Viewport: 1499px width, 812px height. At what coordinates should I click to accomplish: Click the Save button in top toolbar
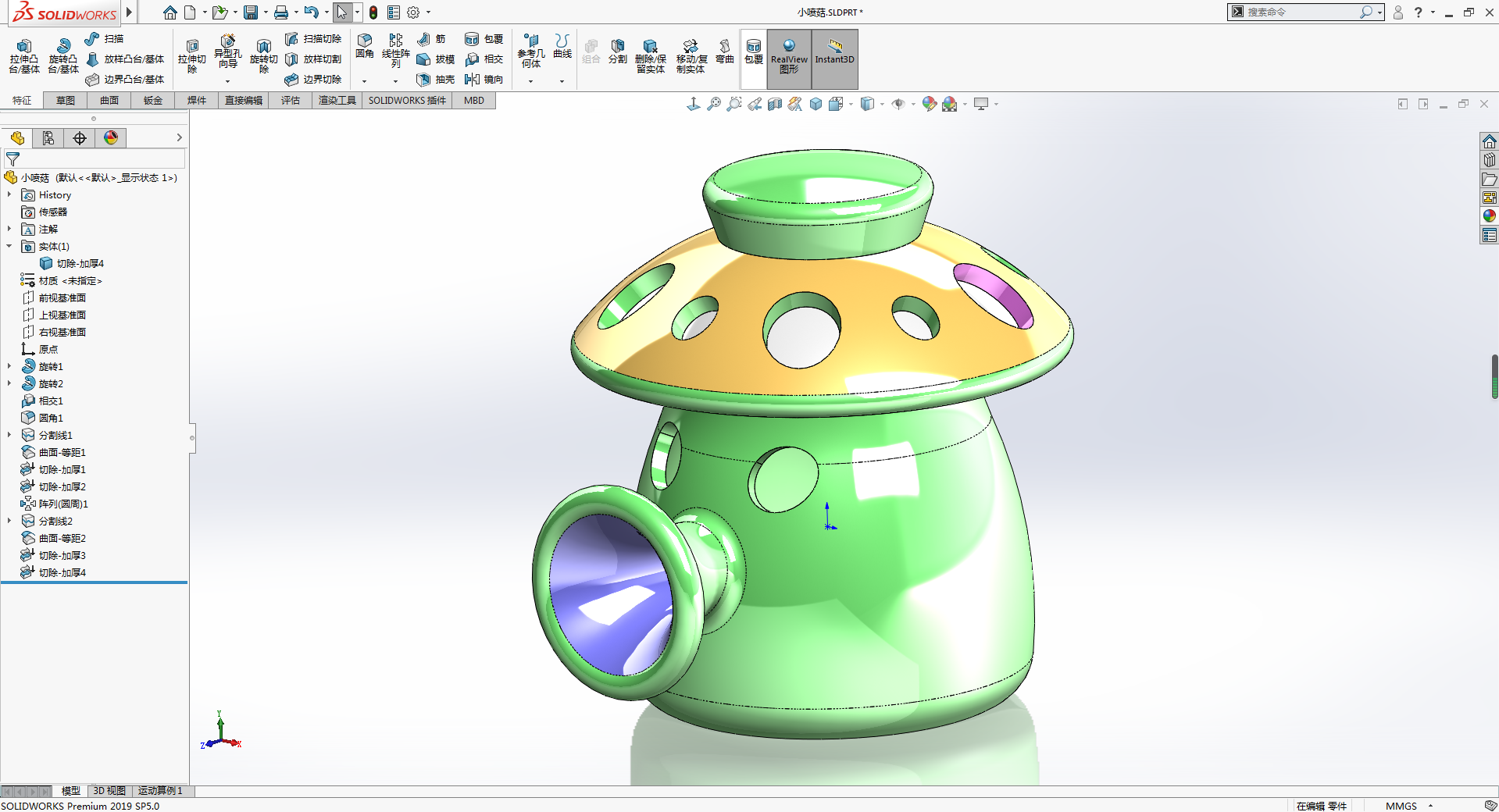click(251, 12)
